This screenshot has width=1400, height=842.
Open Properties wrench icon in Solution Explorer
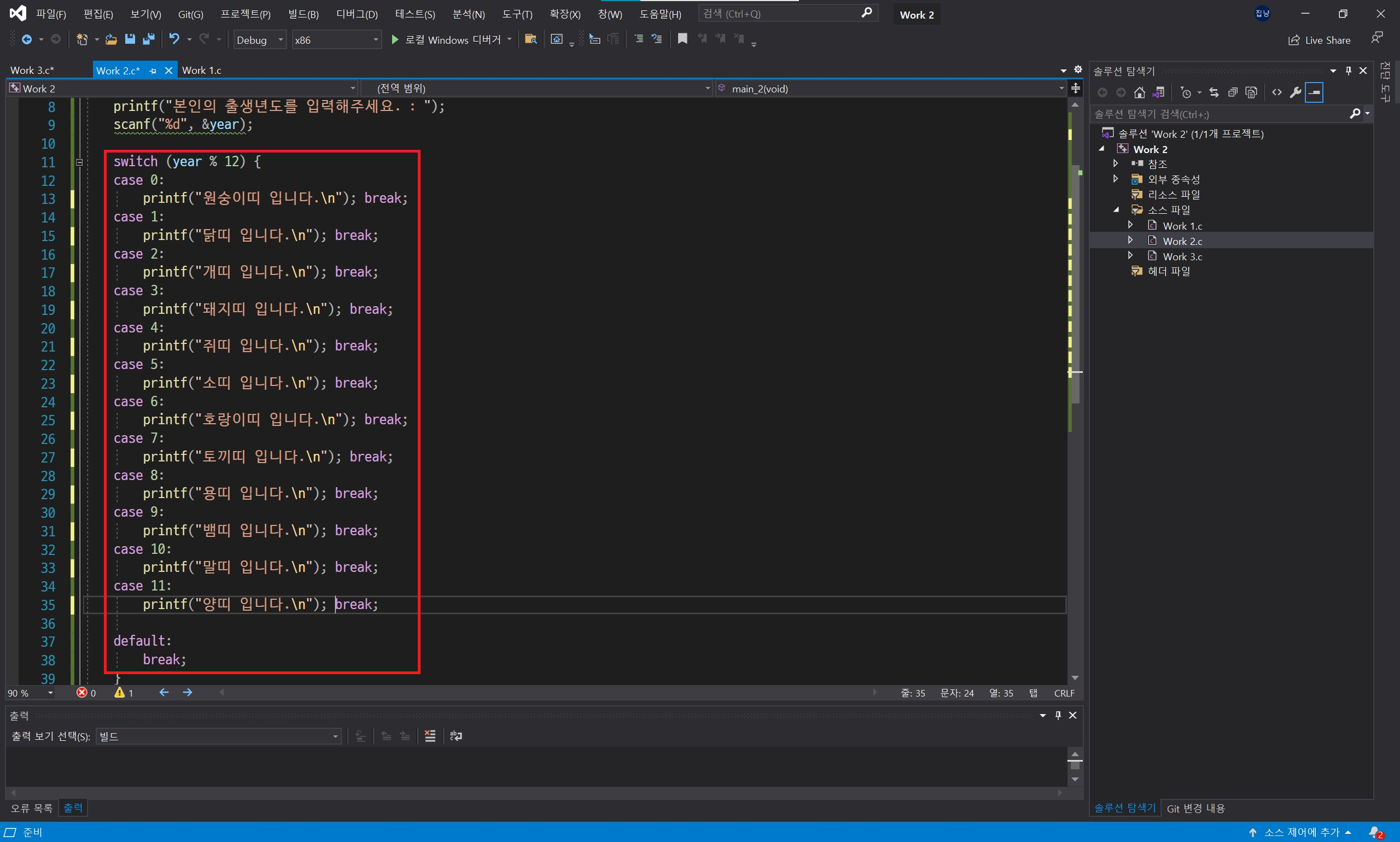[1295, 92]
